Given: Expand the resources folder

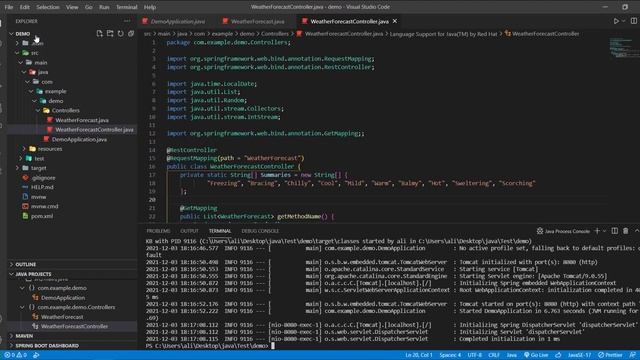Looking at the screenshot, I should coord(50,149).
